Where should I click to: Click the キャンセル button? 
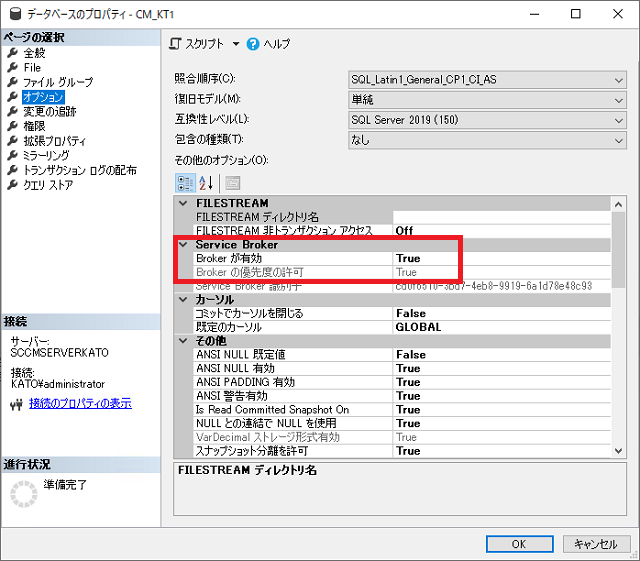[595, 544]
